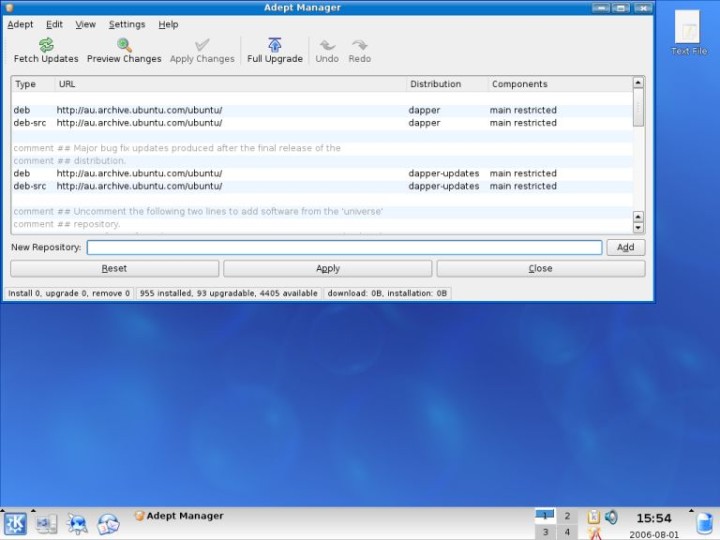Open the Edit menu
This screenshot has height=540, width=720.
(x=54, y=24)
